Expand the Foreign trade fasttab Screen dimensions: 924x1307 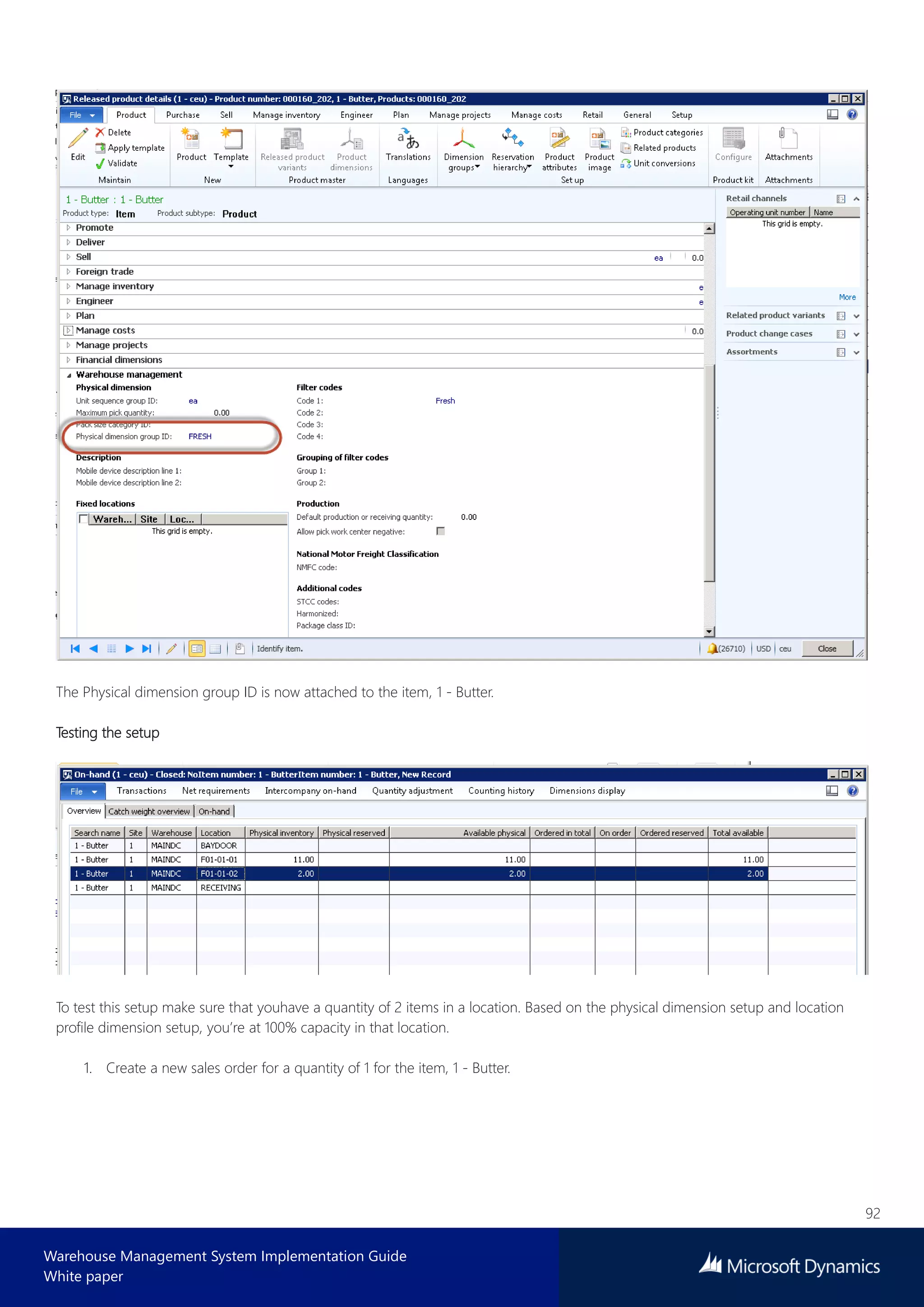tap(68, 272)
